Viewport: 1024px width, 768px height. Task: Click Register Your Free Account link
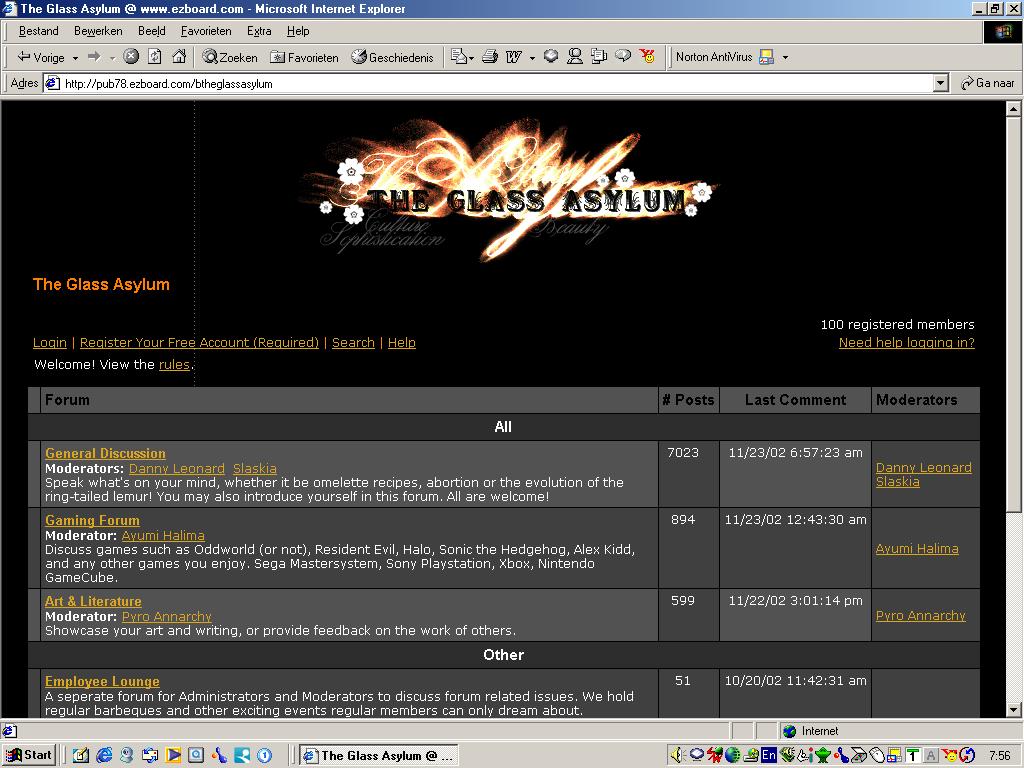click(199, 342)
